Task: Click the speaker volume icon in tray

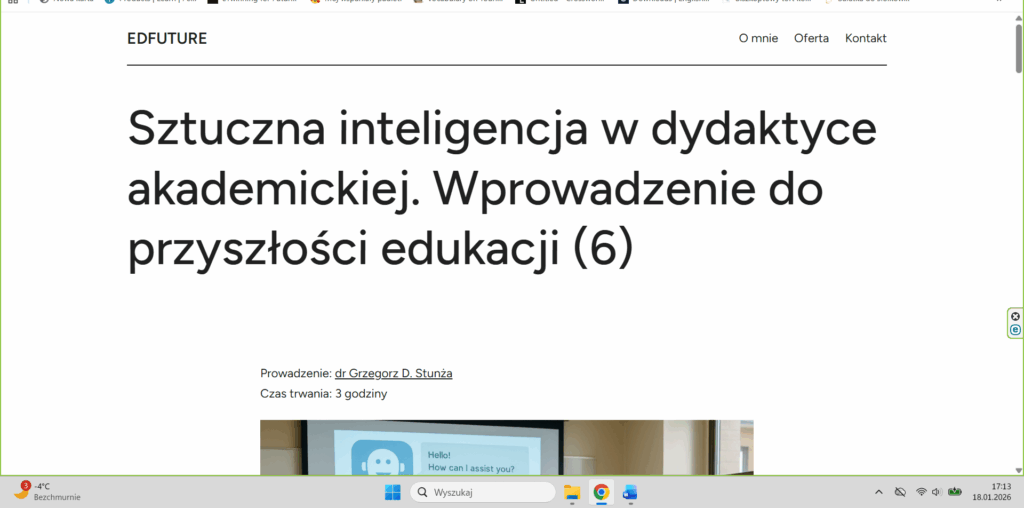Action: pos(936,492)
